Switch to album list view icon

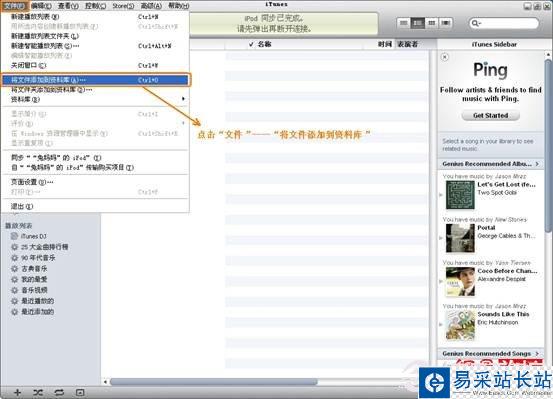(x=418, y=23)
